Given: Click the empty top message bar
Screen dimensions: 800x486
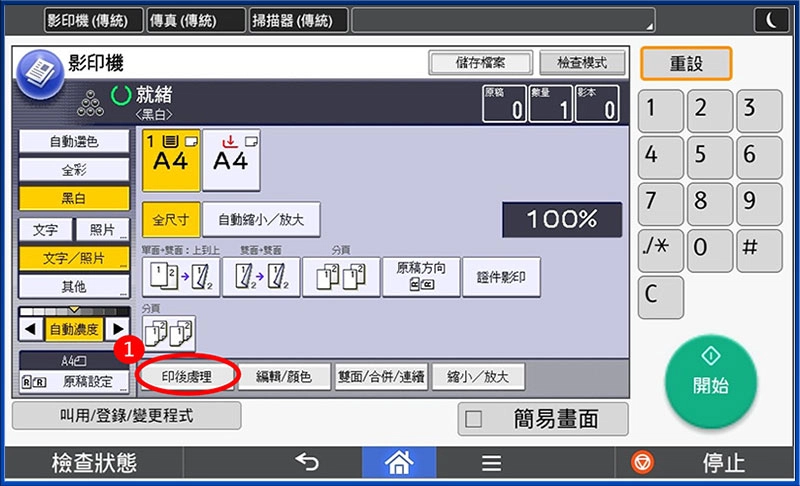Looking at the screenshot, I should 504,20.
